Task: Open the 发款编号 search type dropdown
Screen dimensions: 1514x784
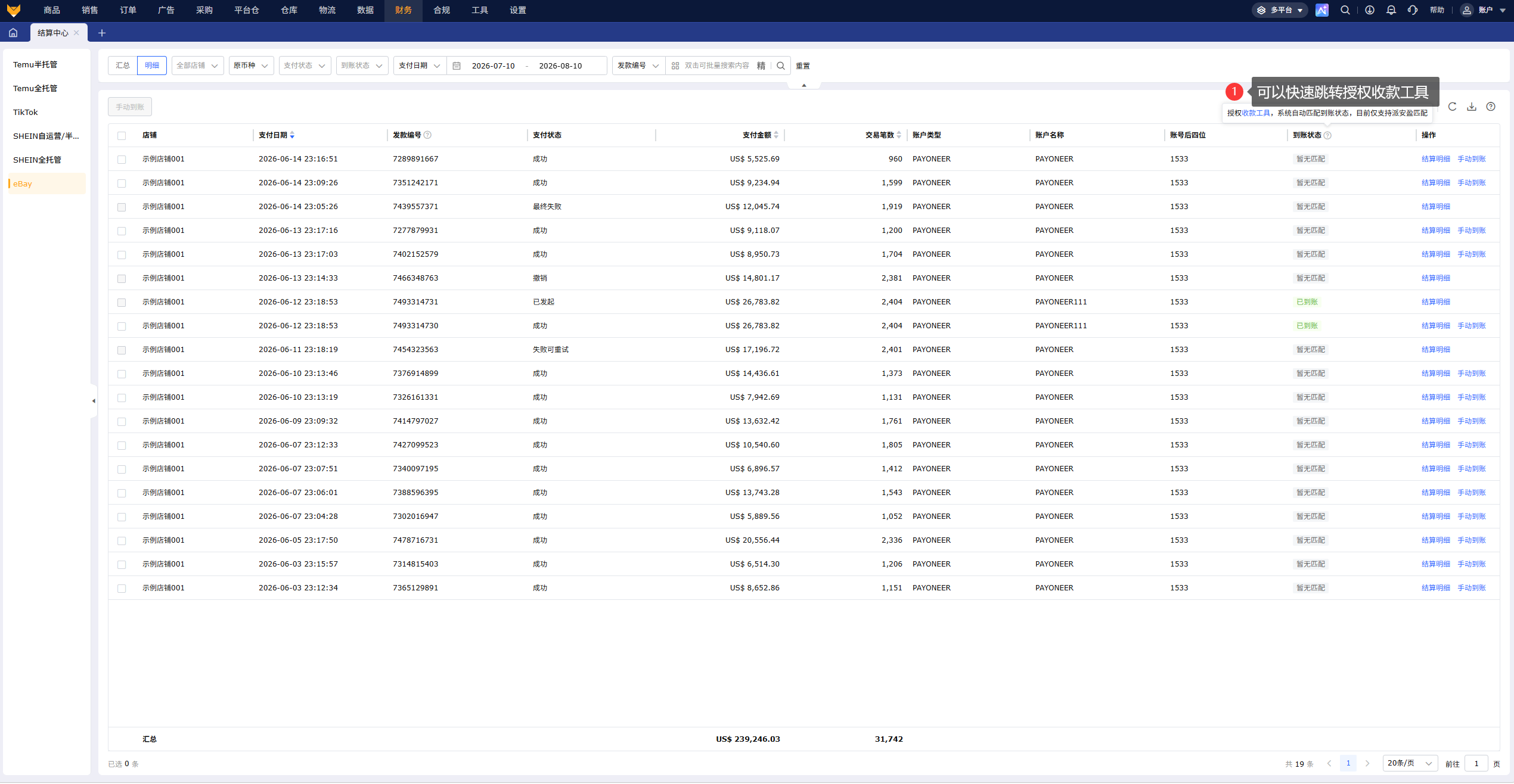Action: 638,66
